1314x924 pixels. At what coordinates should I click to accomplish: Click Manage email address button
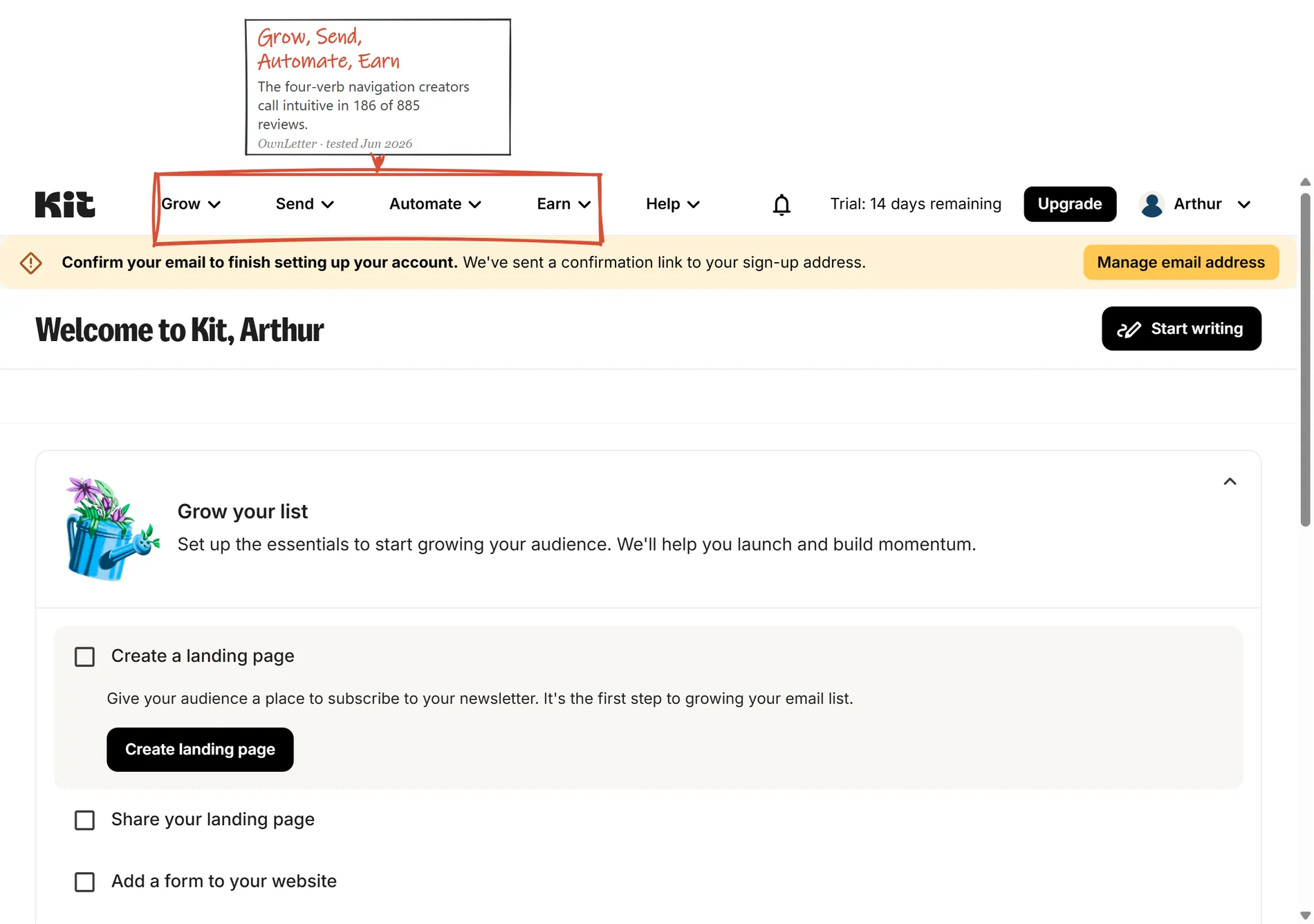click(x=1181, y=263)
